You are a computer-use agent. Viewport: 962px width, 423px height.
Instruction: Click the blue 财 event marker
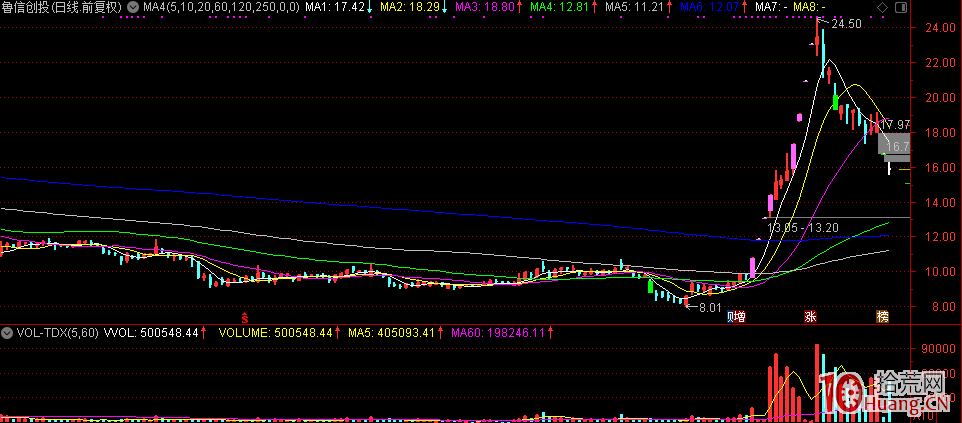pyautogui.click(x=731, y=317)
